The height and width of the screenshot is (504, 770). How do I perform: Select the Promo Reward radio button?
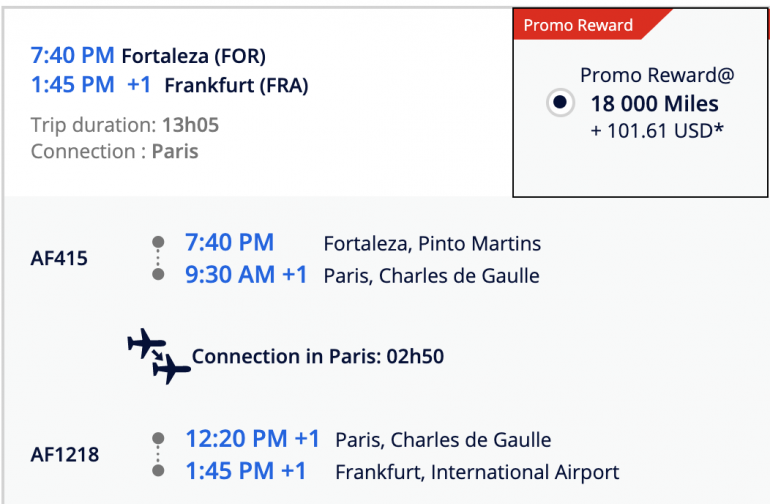(560, 103)
